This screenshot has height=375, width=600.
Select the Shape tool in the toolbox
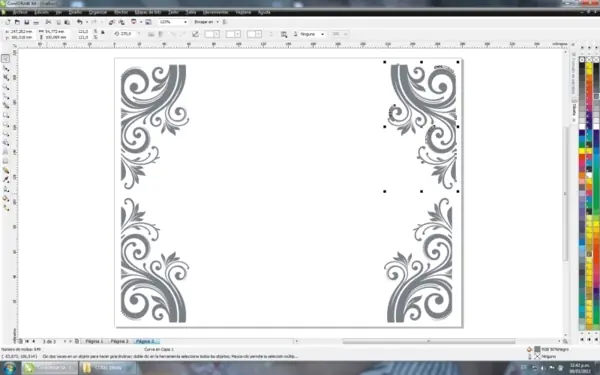coord(5,68)
